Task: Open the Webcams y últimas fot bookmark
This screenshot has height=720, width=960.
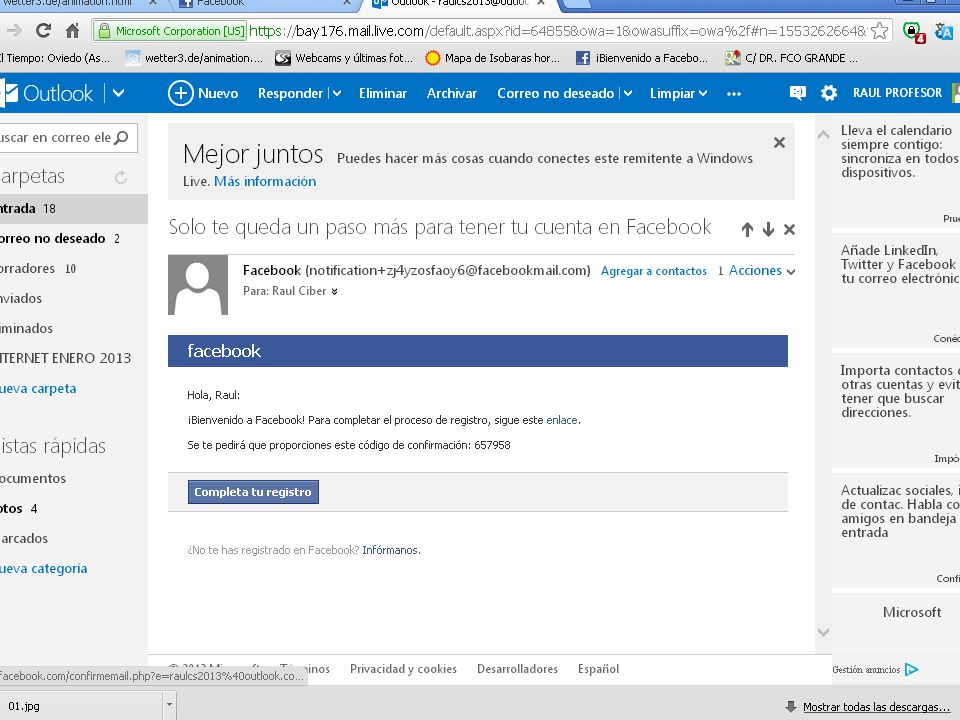Action: pos(344,58)
